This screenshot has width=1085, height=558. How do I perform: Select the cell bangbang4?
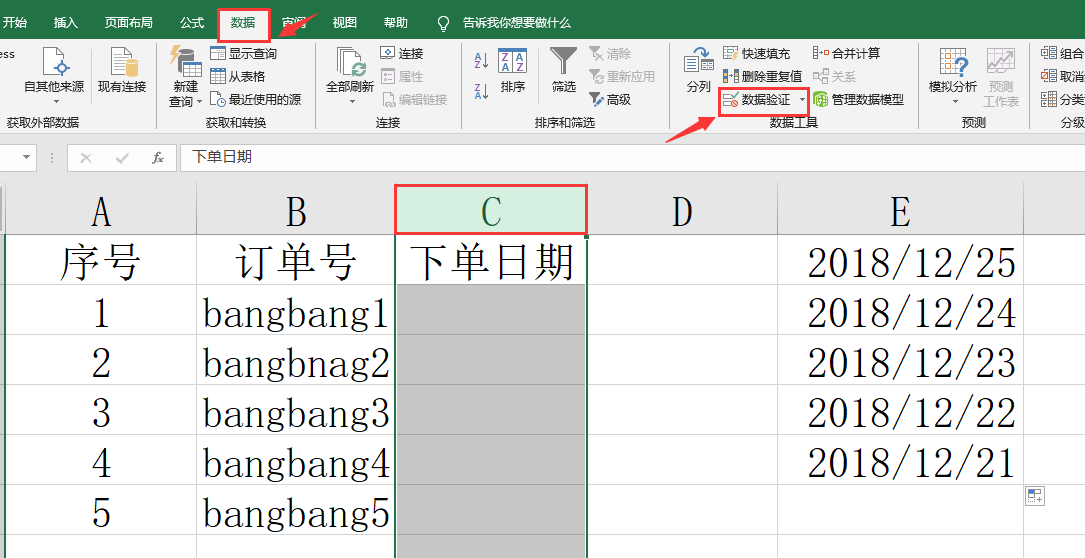pos(295,461)
